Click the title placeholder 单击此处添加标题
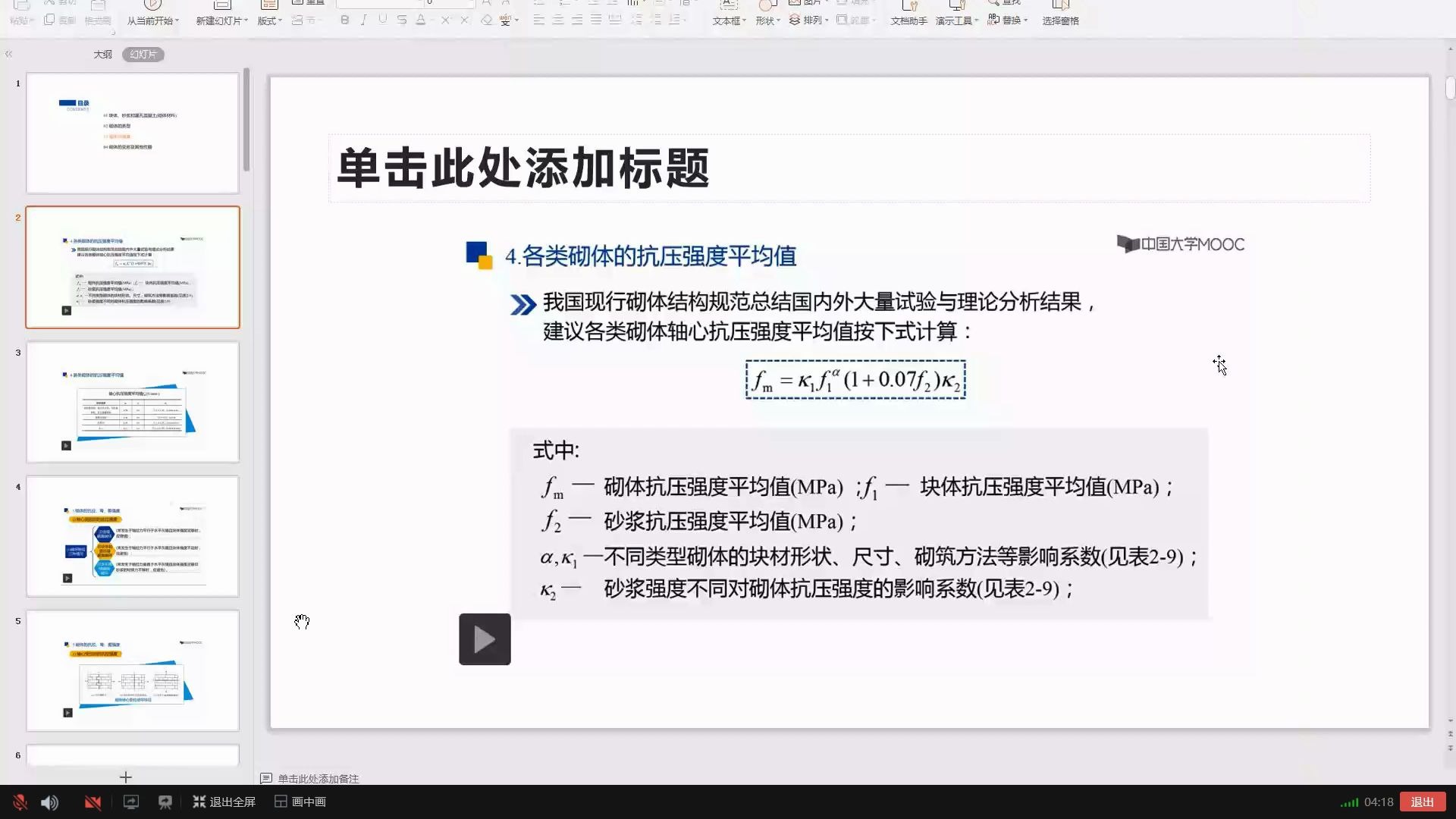Image resolution: width=1456 pixels, height=819 pixels. 849,168
